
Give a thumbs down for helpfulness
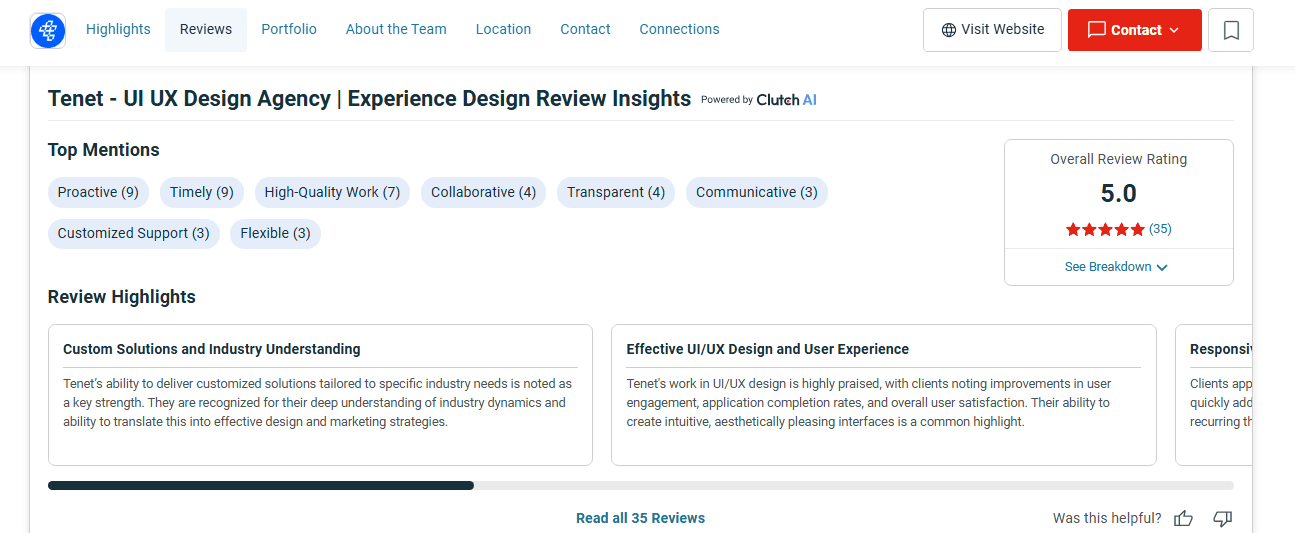(1222, 518)
